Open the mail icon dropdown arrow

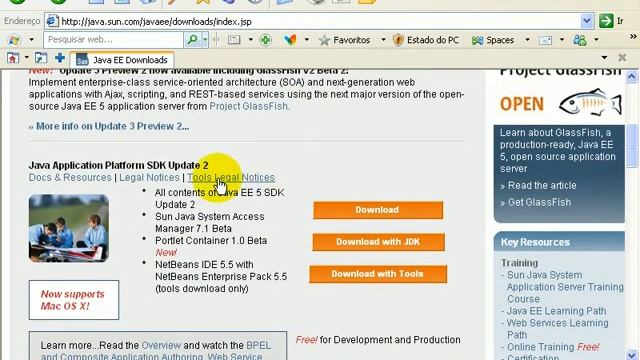562,40
